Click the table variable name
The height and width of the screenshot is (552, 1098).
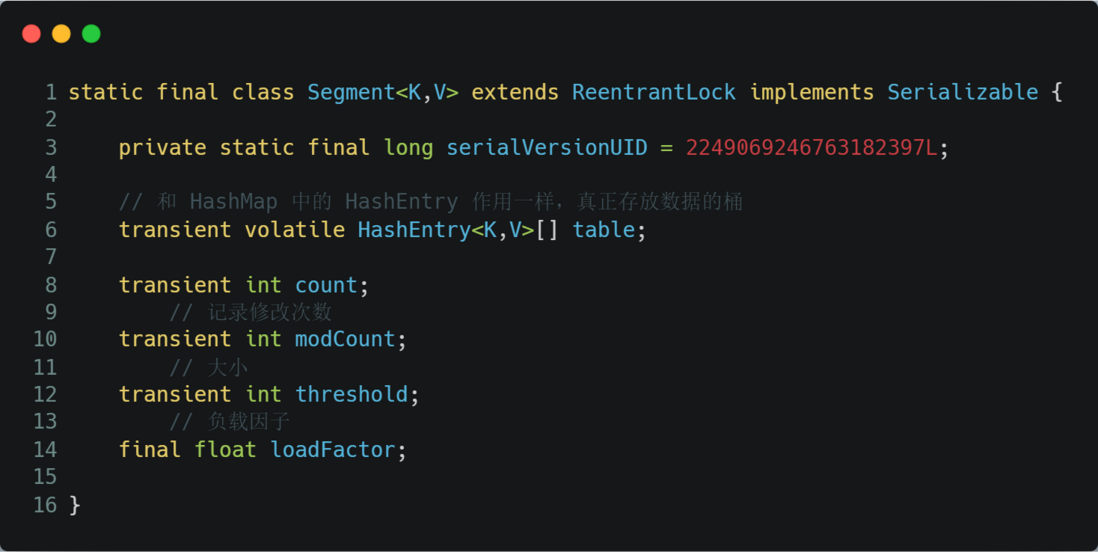click(x=604, y=230)
